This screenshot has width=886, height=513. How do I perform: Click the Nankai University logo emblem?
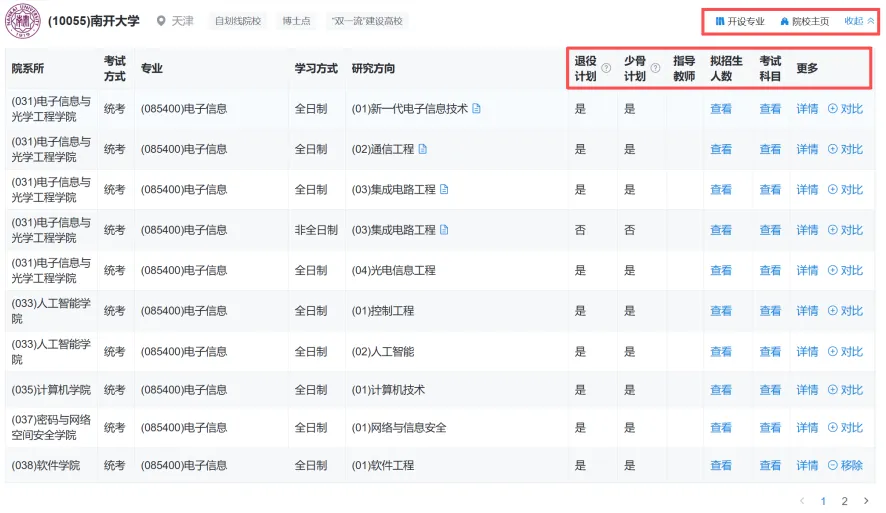point(23,21)
